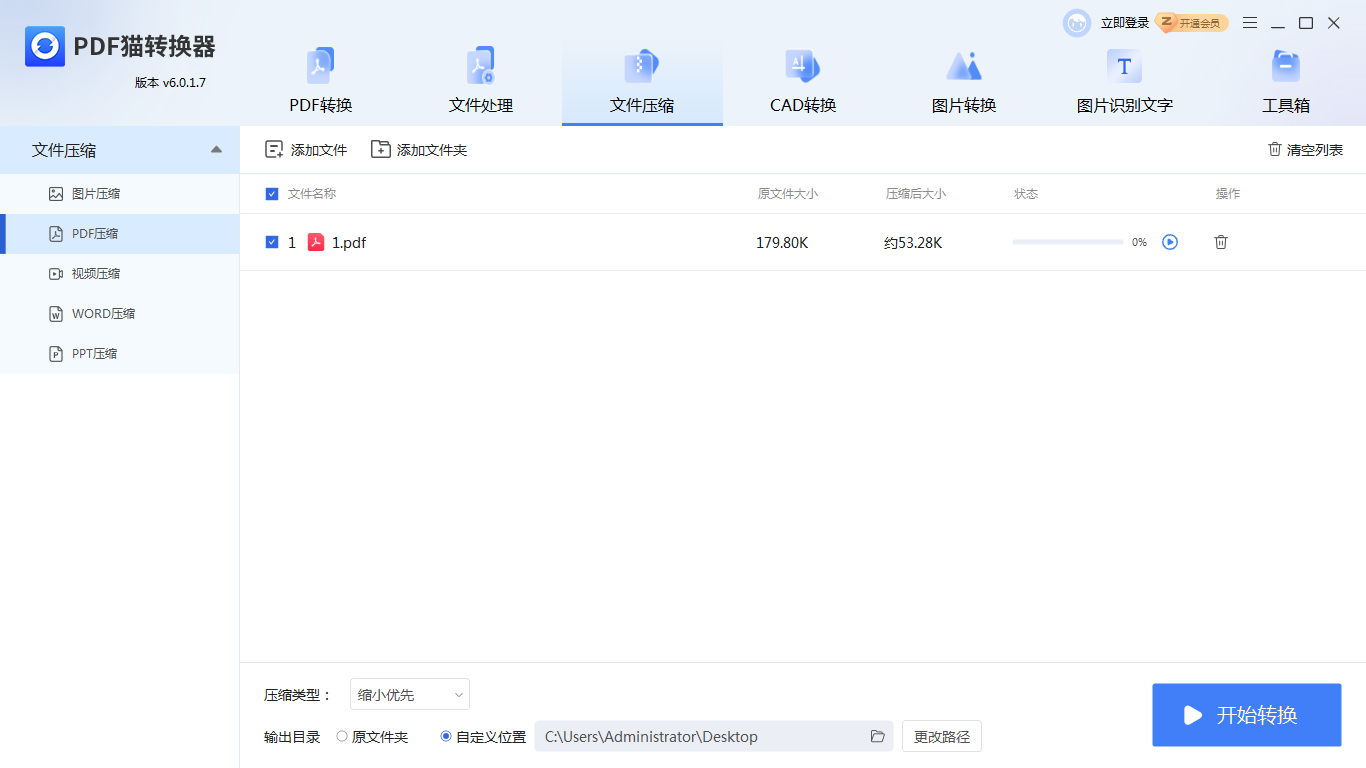Select PDF压缩 in the sidebar

(x=119, y=234)
